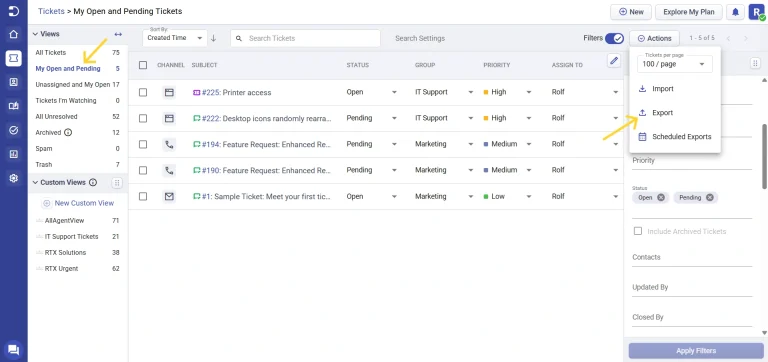Click info icon beside Archived view
The image size is (768, 362).
click(68, 132)
